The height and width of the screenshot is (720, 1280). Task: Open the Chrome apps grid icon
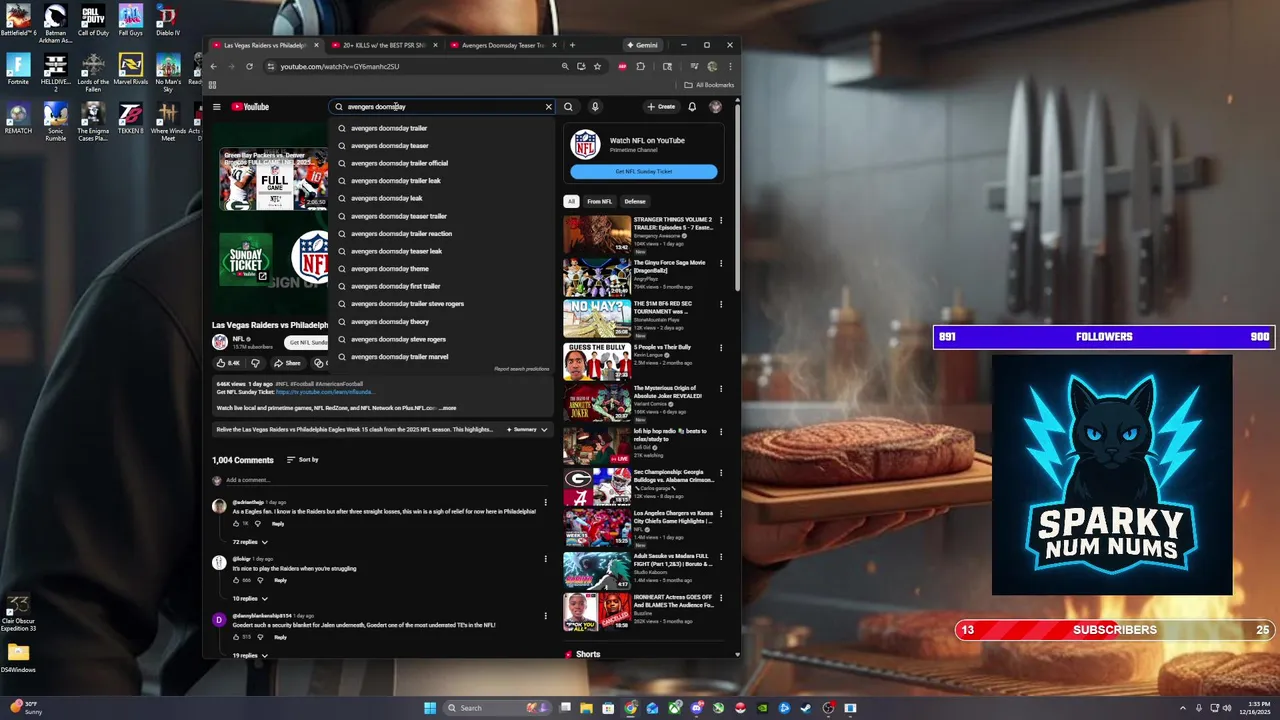coord(212,85)
